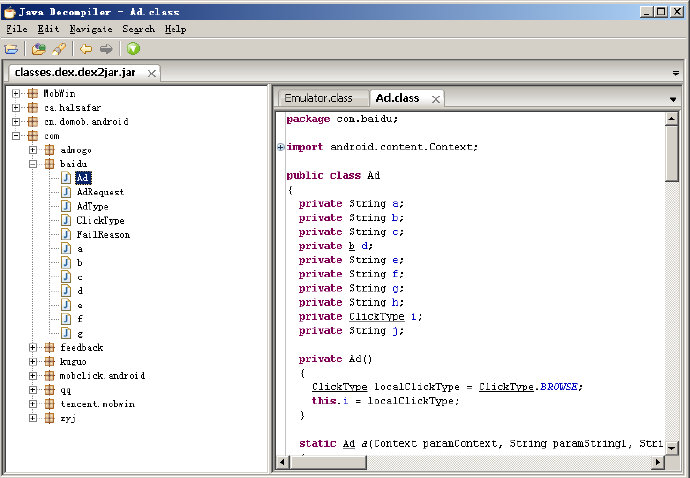Click the baidu package icon
The width and height of the screenshot is (690, 478).
(50, 164)
